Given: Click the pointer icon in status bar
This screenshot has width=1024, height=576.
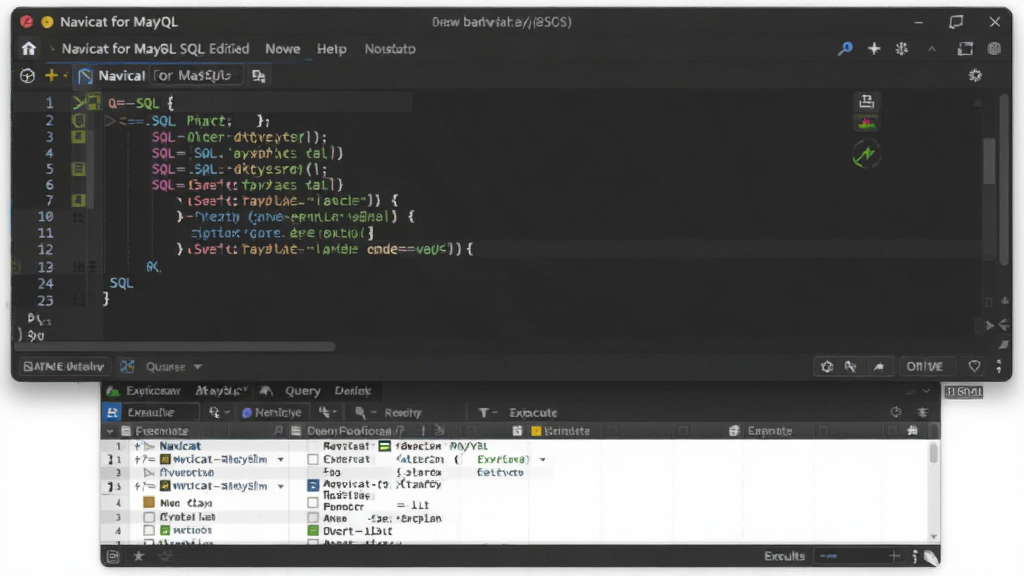Looking at the screenshot, I should pyautogui.click(x=850, y=366).
